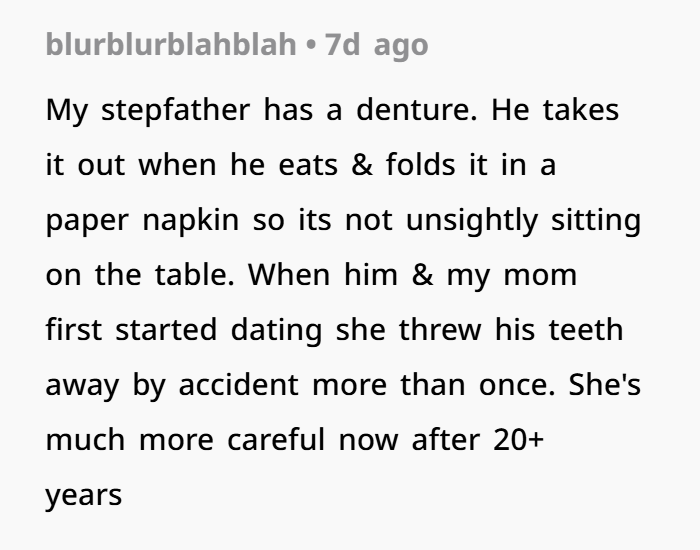Open the blurblurblahblah user profile

pyautogui.click(x=171, y=45)
